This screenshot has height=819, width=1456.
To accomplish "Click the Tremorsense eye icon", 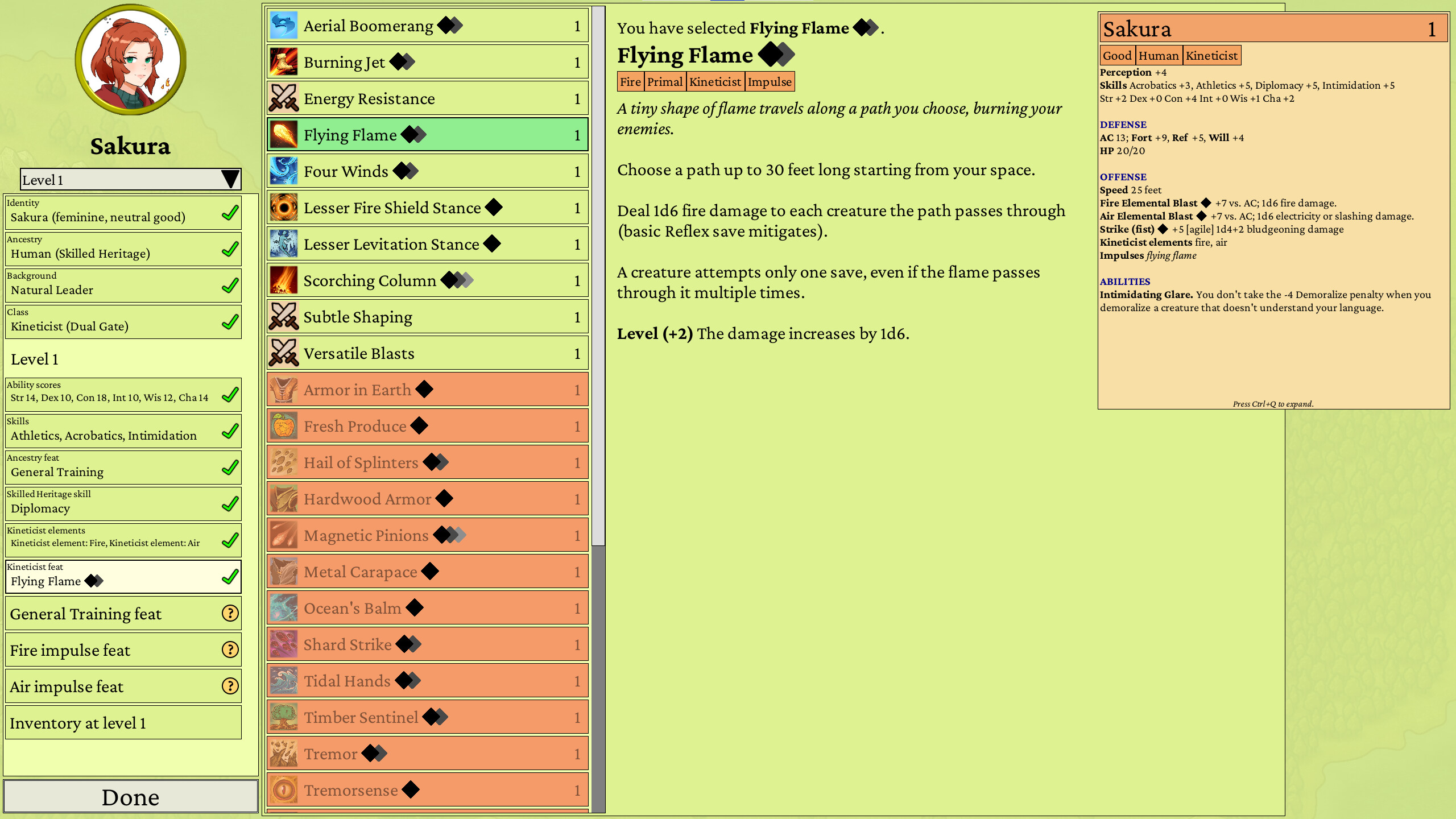I will point(284,789).
